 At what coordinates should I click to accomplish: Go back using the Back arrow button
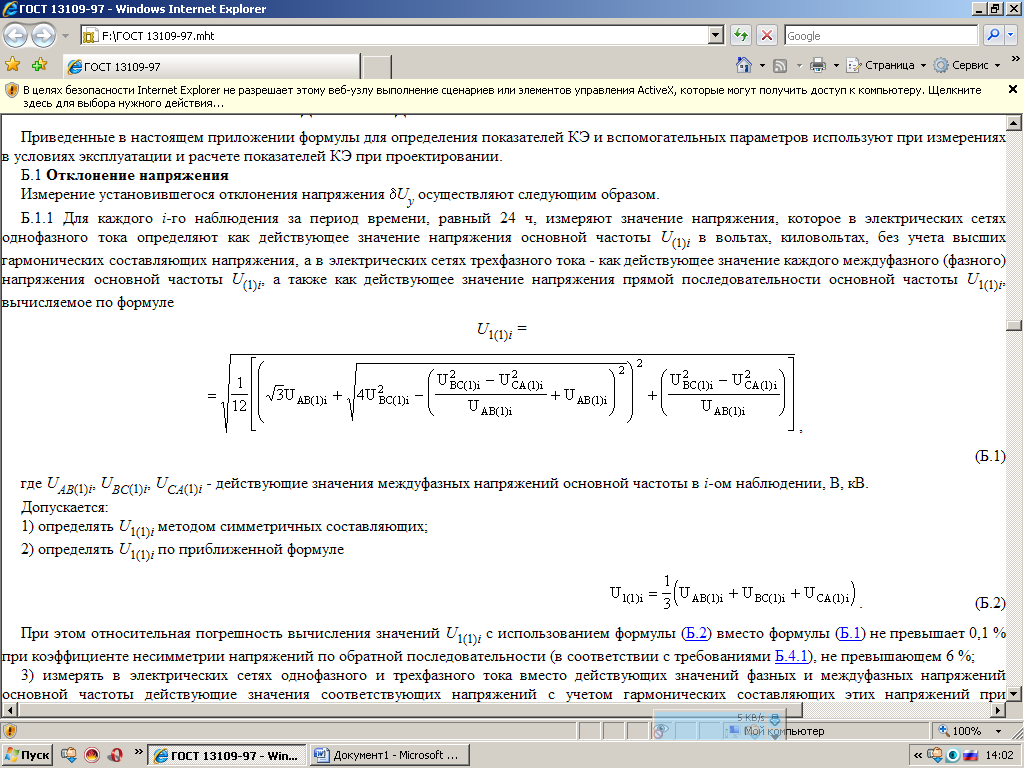pos(16,35)
